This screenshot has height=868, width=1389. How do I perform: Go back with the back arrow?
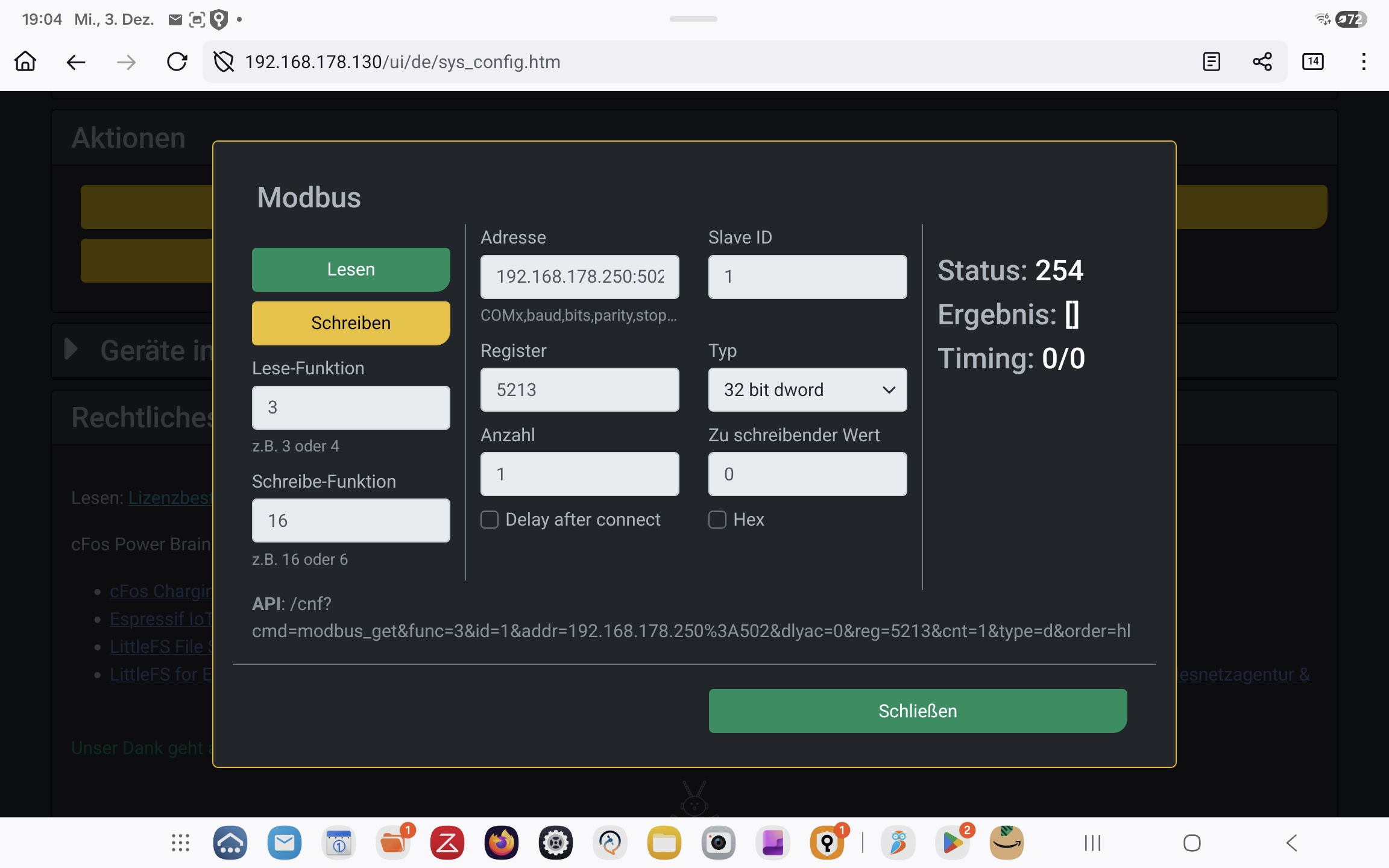[76, 61]
